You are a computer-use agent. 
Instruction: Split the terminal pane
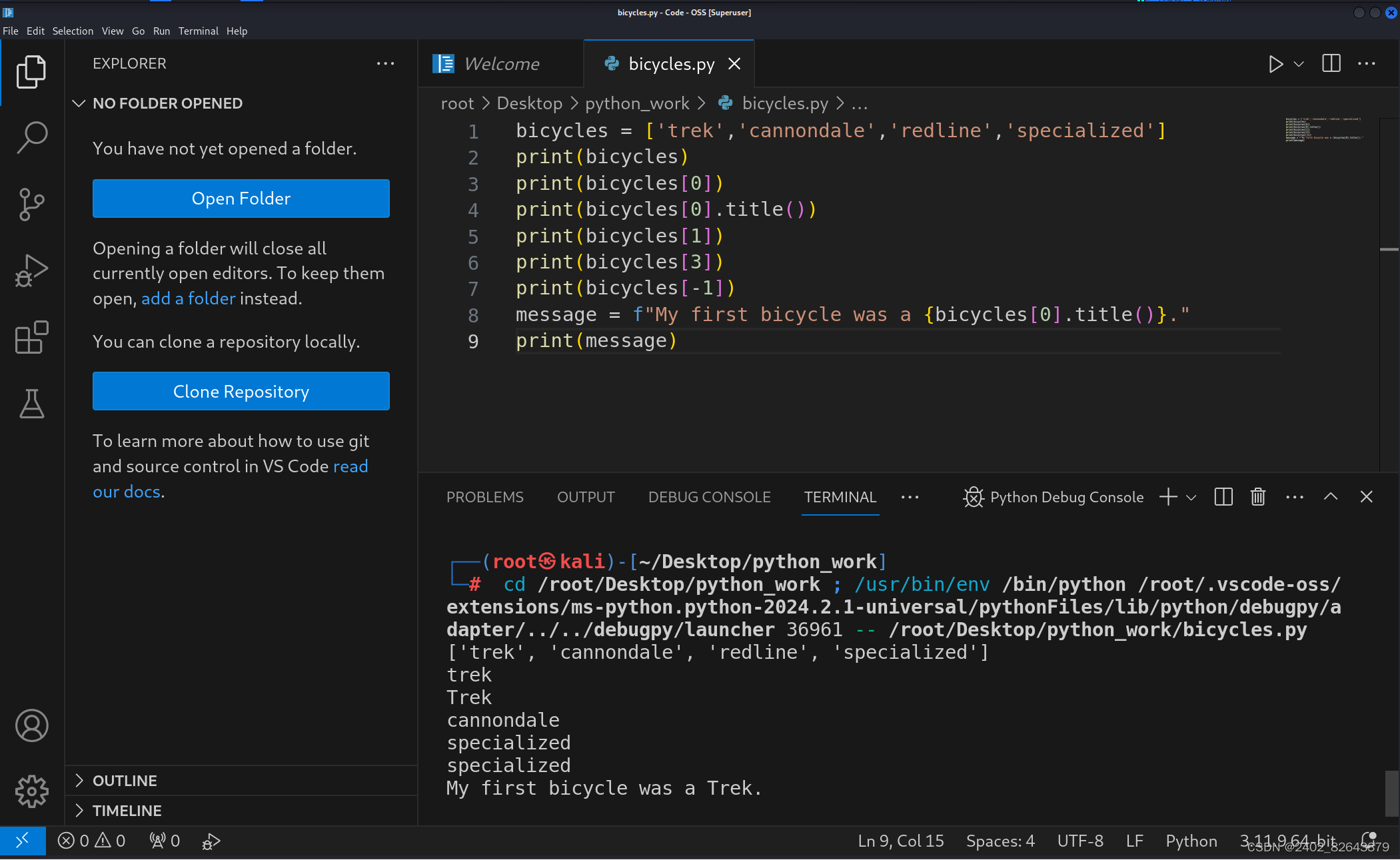tap(1223, 497)
